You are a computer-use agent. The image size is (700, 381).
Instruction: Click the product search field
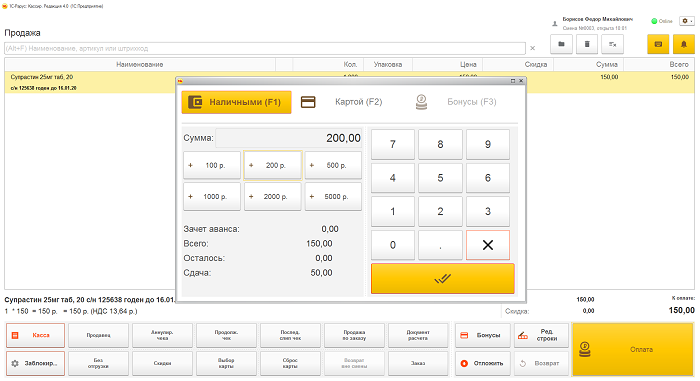point(265,48)
